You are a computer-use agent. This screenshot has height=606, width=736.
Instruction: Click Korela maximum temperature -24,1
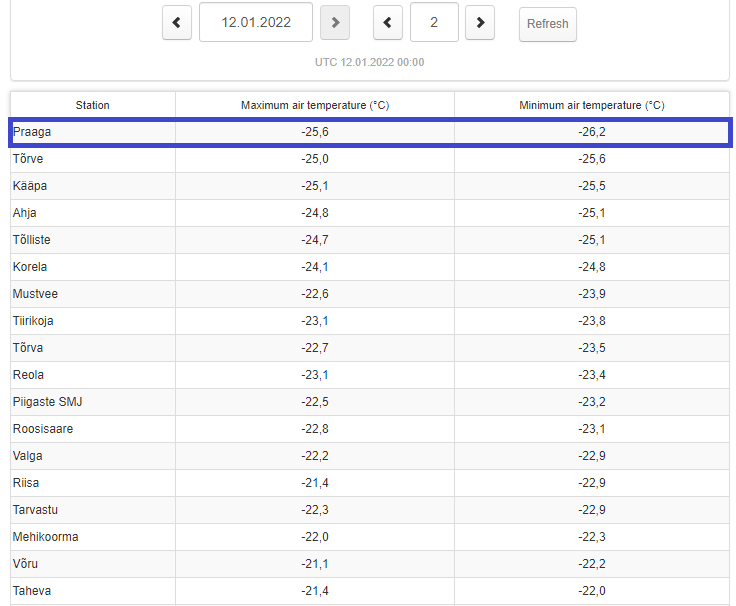pos(315,267)
